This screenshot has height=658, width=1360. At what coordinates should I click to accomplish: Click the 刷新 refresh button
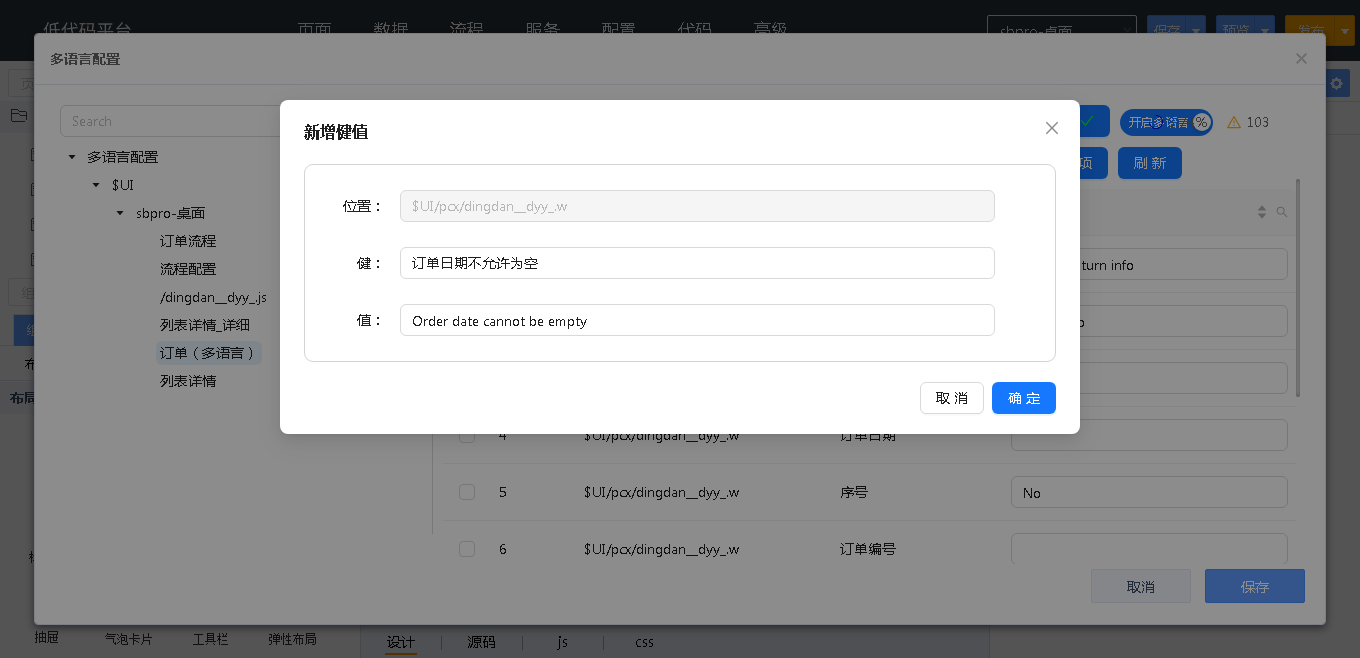click(1149, 163)
